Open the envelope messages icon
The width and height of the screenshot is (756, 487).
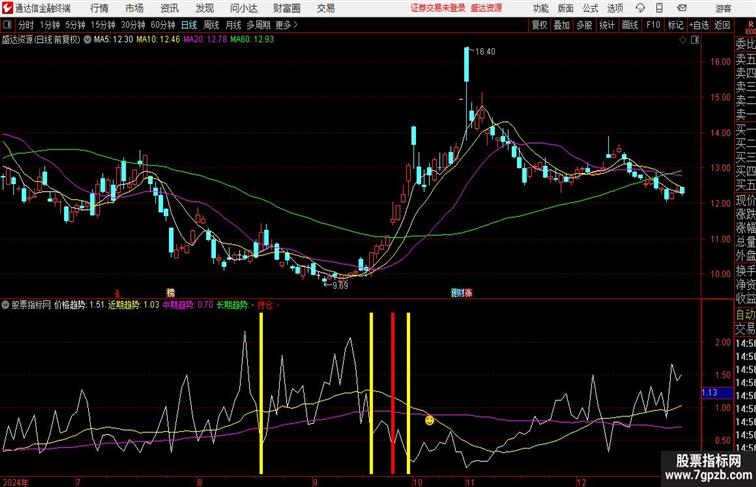tap(681, 8)
